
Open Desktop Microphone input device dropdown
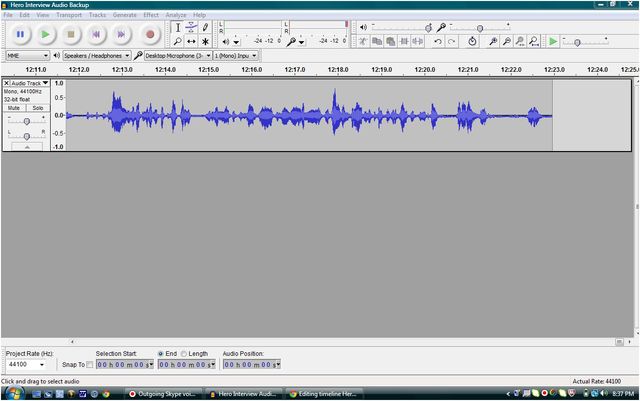coord(178,56)
